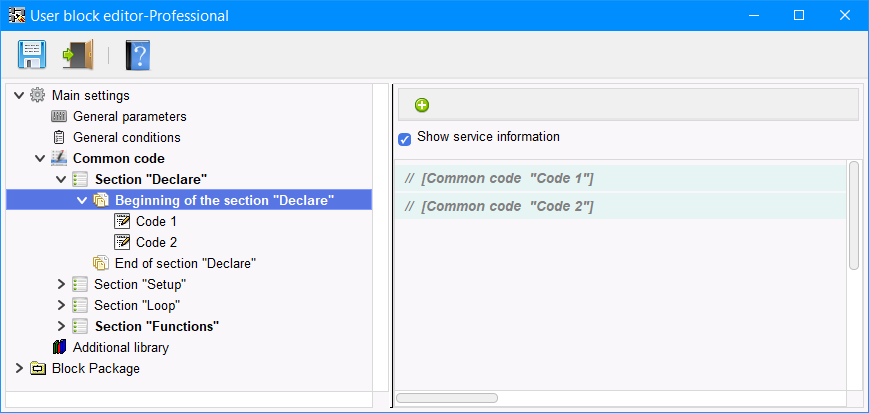The height and width of the screenshot is (413, 869).
Task: Select General conditions tree item
Action: tap(126, 138)
